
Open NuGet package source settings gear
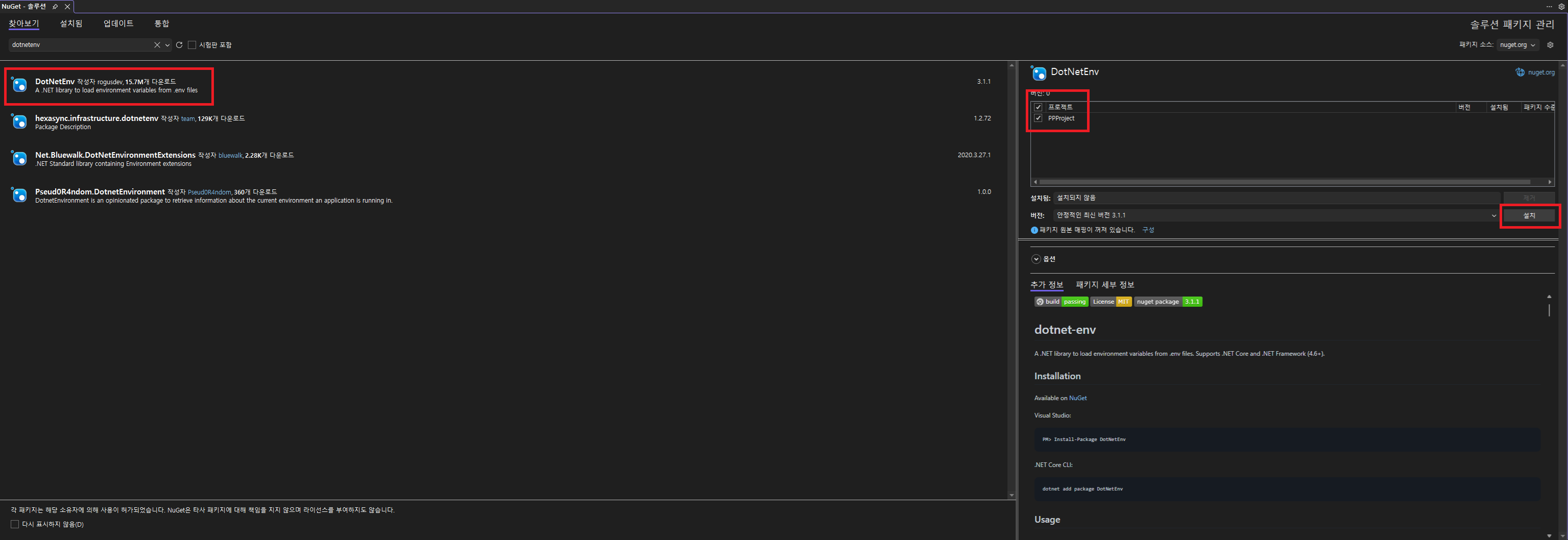tap(1550, 45)
